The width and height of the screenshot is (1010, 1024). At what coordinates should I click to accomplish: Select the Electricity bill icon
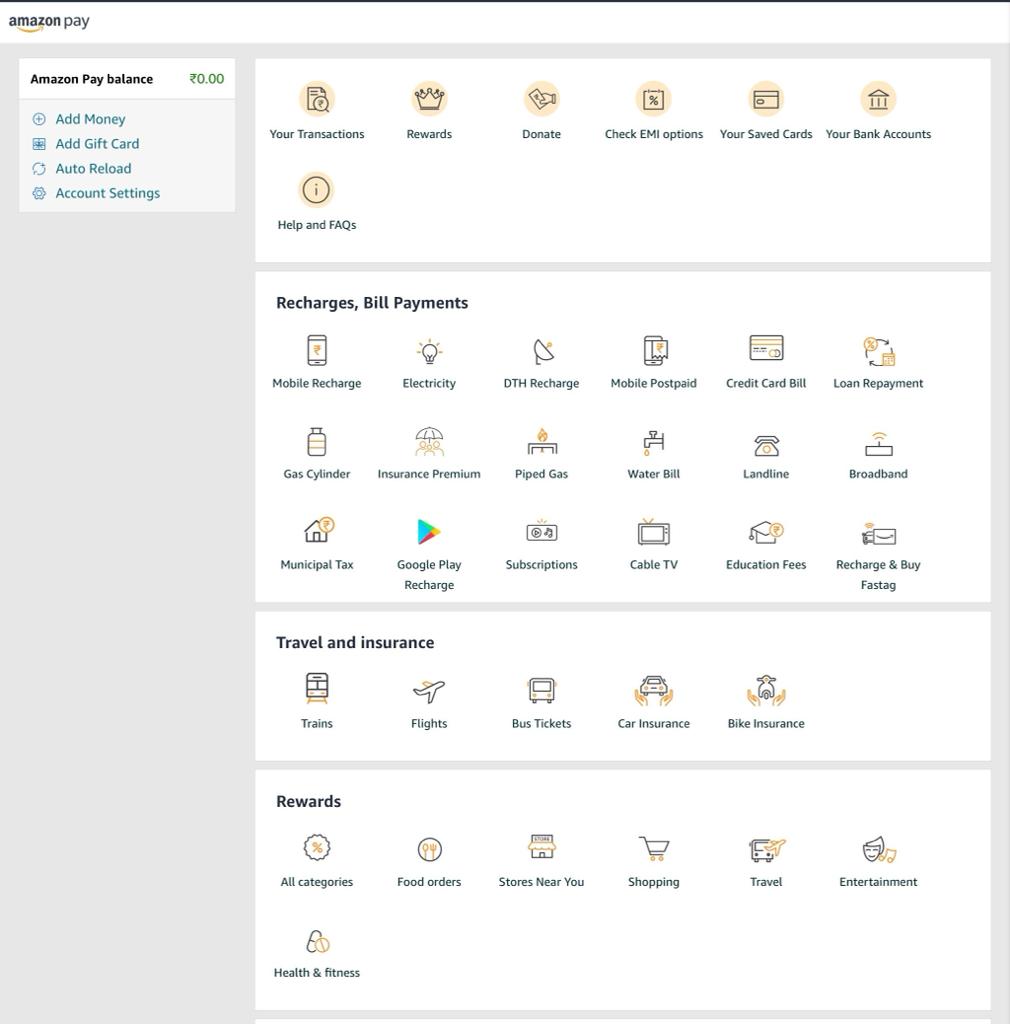pos(429,351)
